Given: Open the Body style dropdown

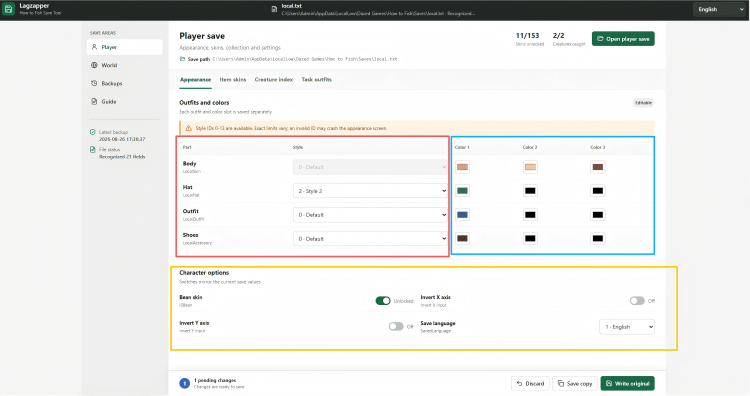Looking at the screenshot, I should click(370, 167).
